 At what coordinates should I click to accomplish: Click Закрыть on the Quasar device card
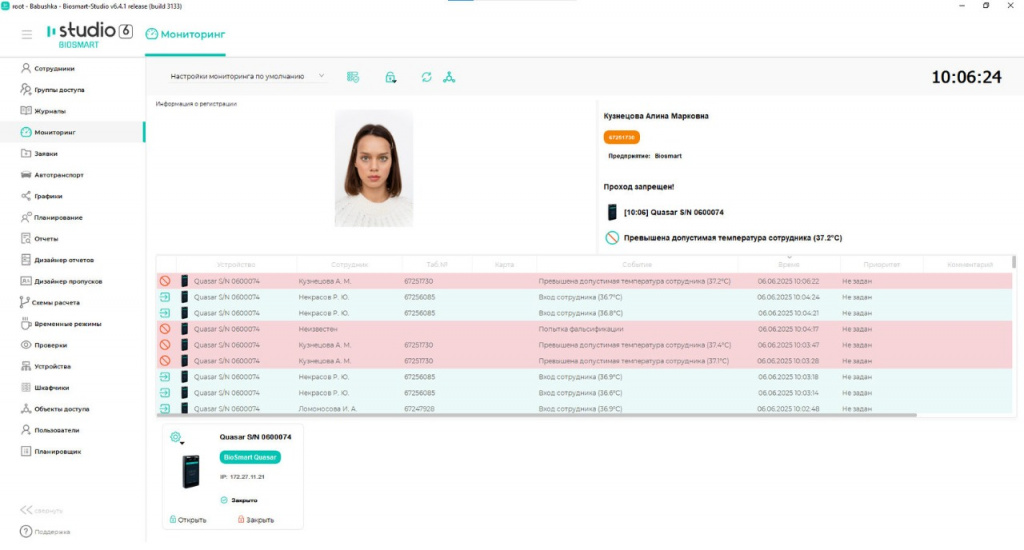point(255,520)
